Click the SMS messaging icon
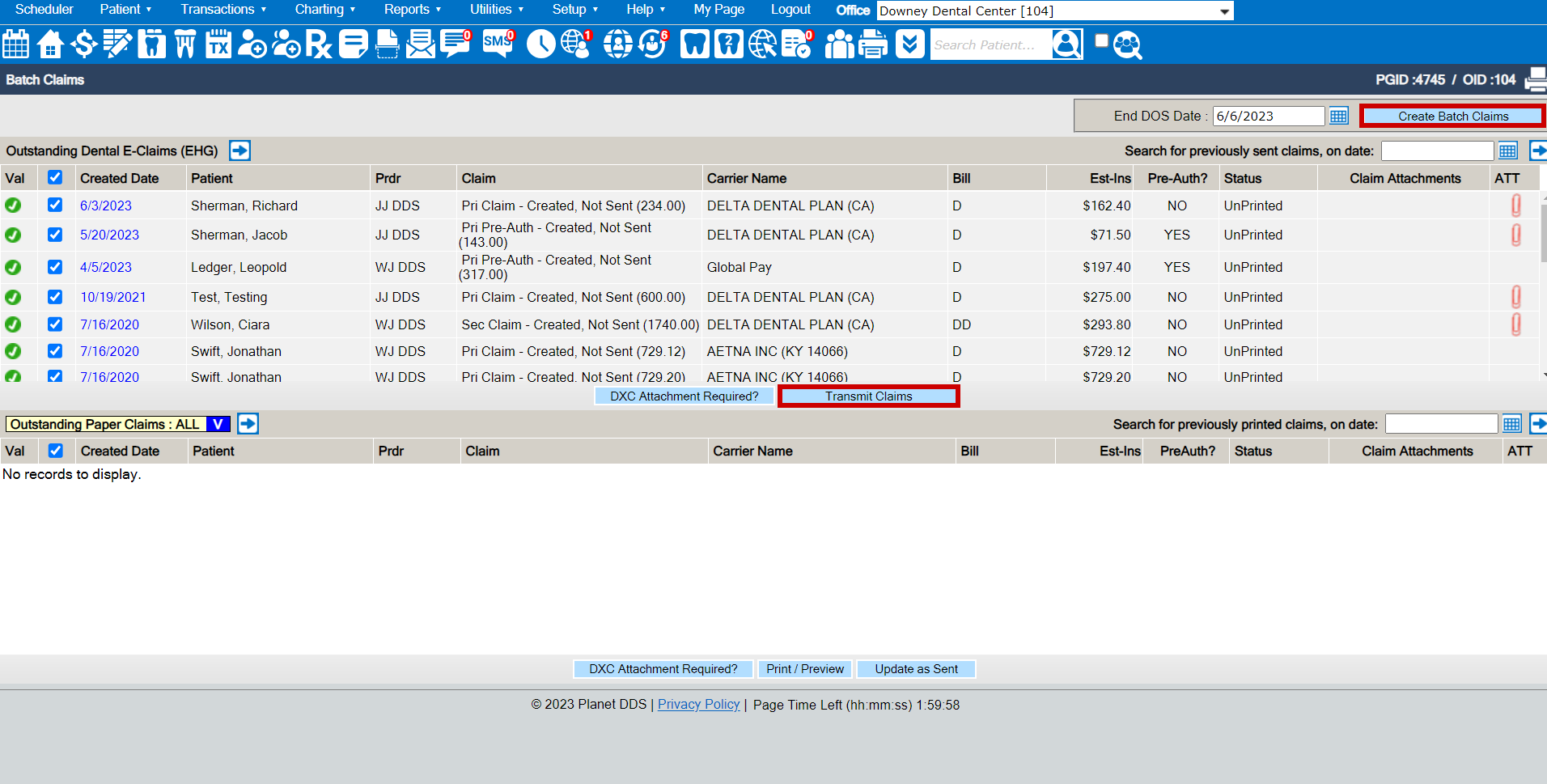 (x=495, y=44)
